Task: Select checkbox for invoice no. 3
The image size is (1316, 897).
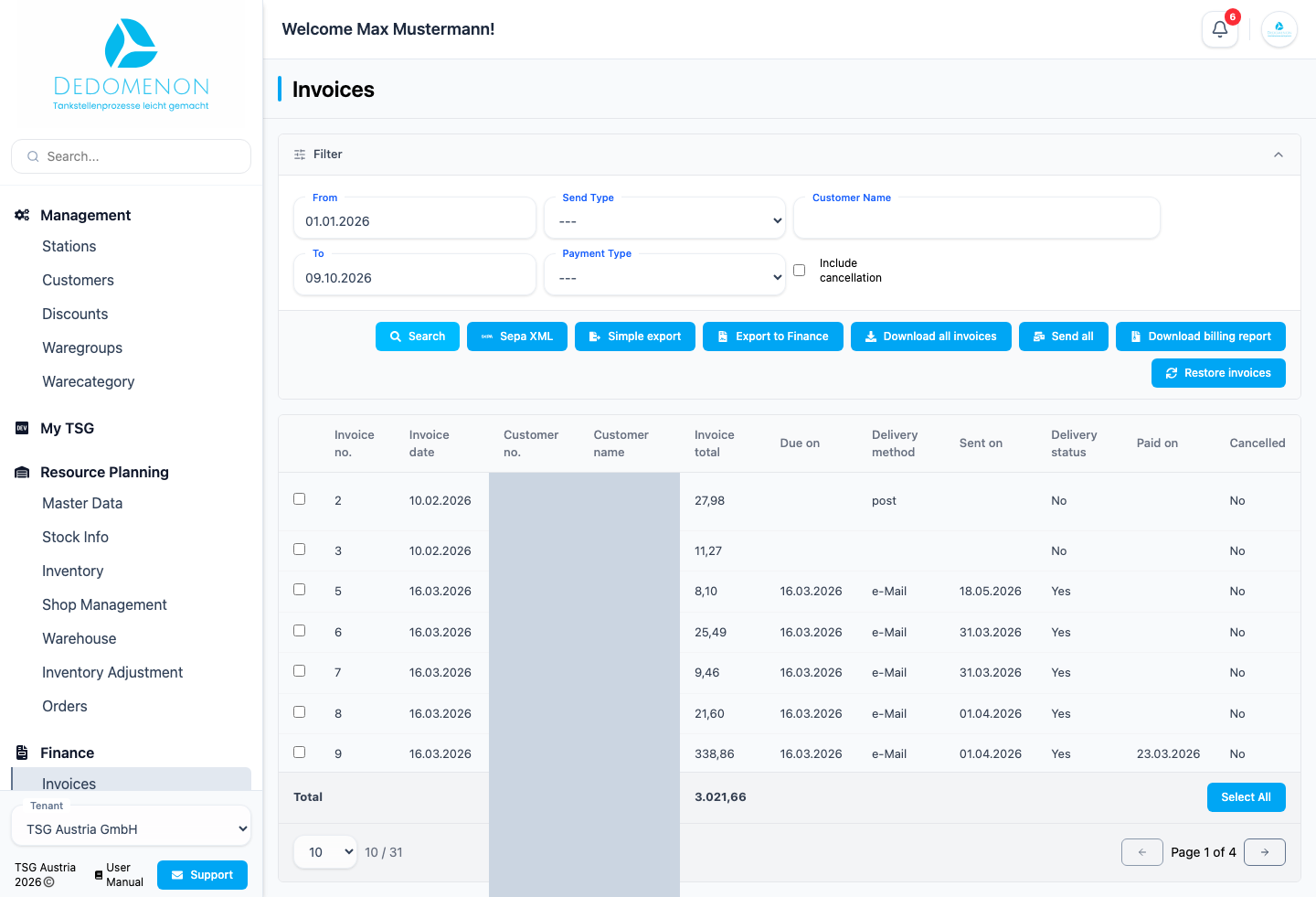Action: click(299, 550)
